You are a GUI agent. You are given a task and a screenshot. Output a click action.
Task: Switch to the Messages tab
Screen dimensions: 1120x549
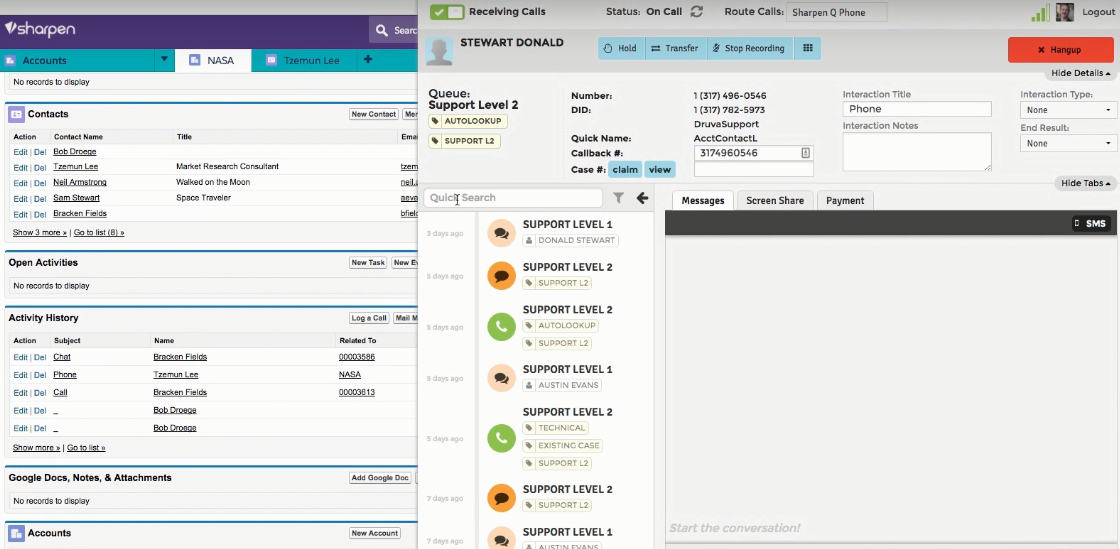pos(703,201)
